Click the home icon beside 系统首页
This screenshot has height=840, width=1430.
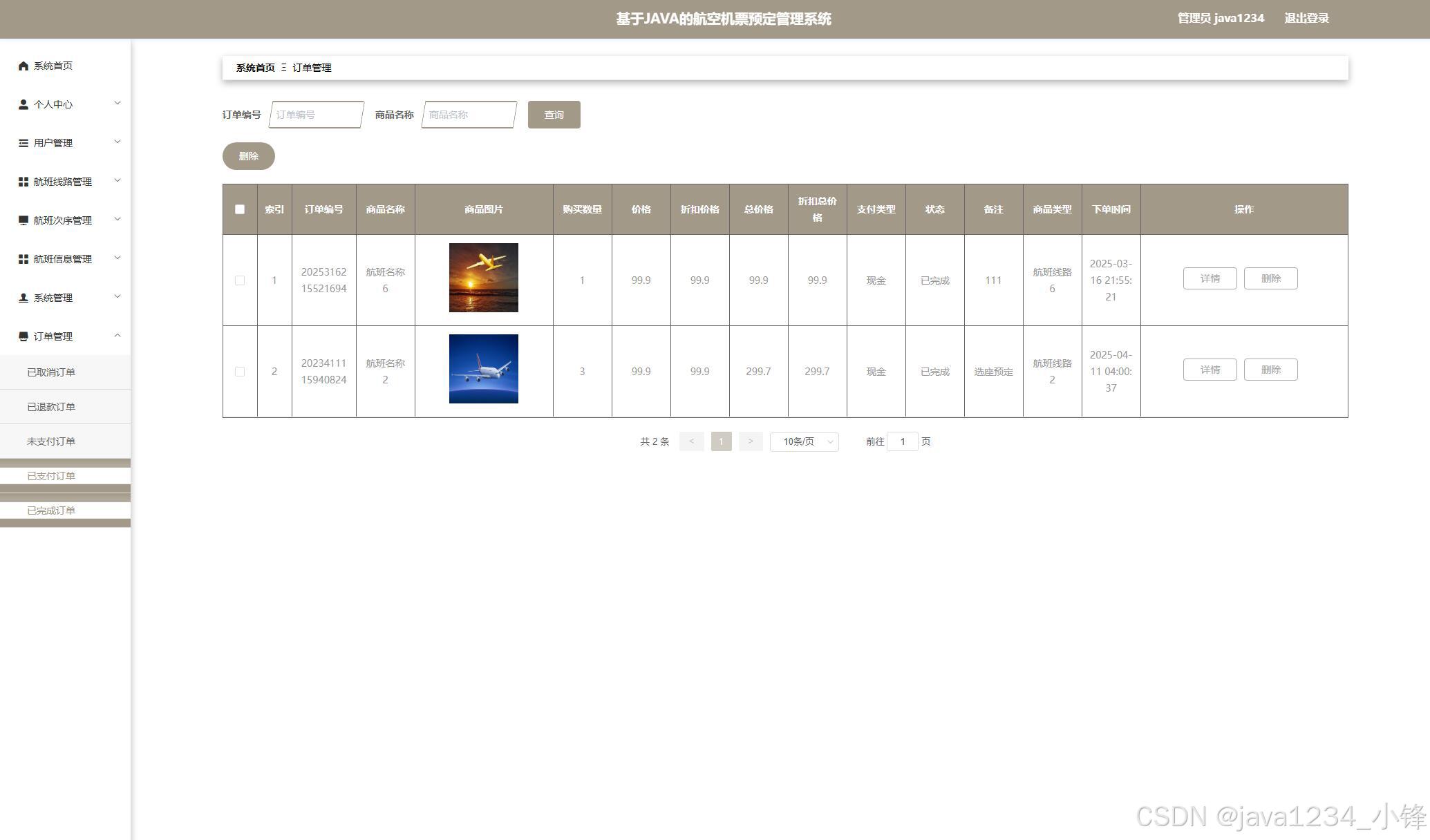[23, 66]
